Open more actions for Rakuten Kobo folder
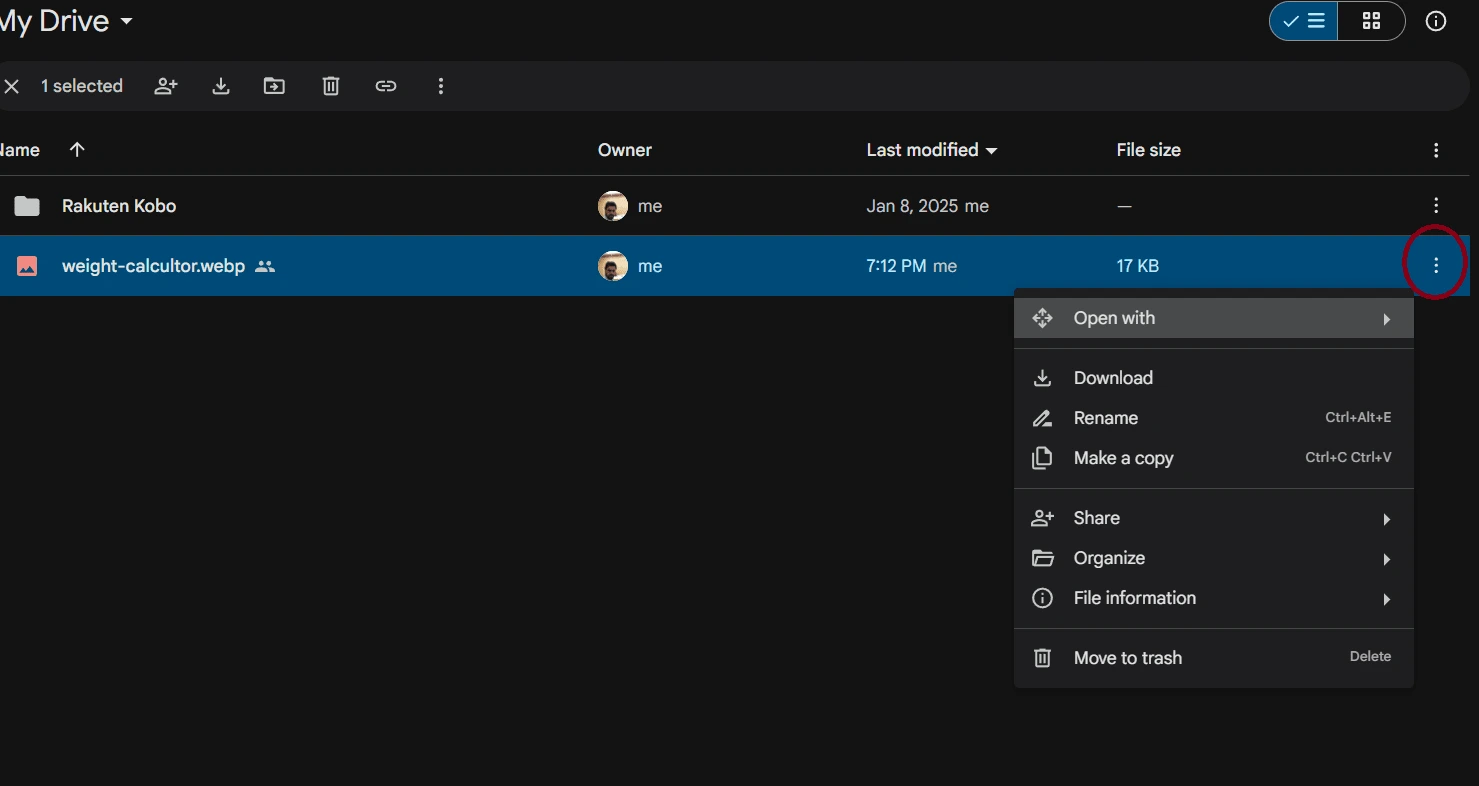 click(1436, 205)
